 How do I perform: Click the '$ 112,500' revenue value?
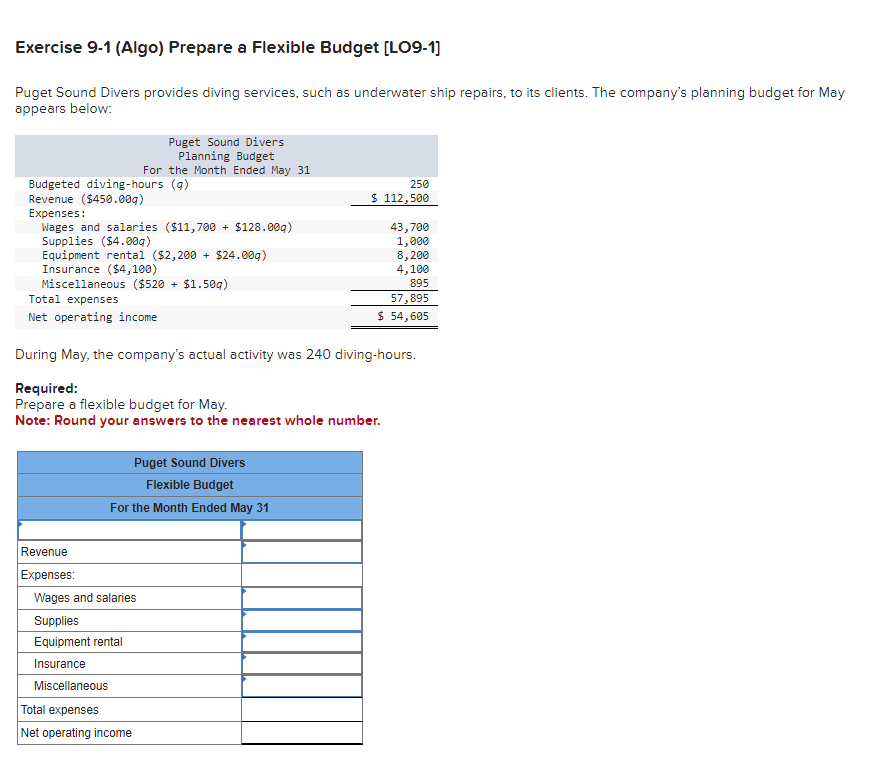400,198
